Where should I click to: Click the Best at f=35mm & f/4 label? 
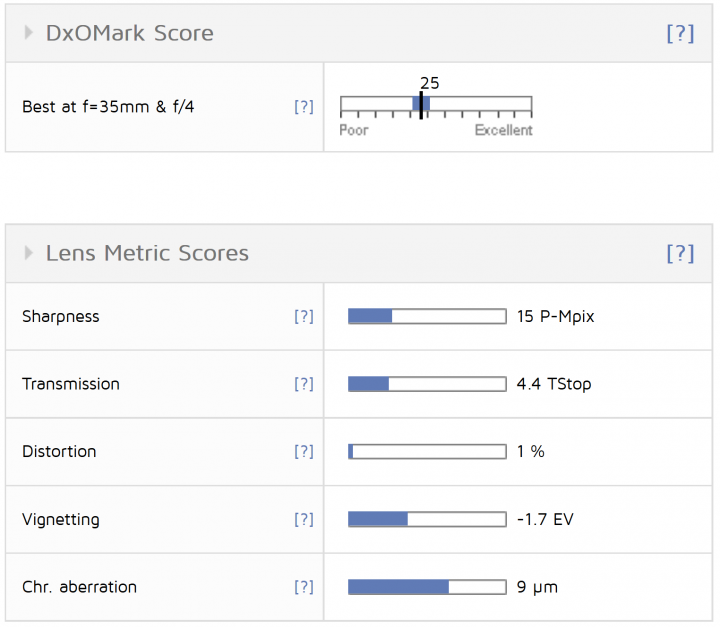tap(108, 106)
